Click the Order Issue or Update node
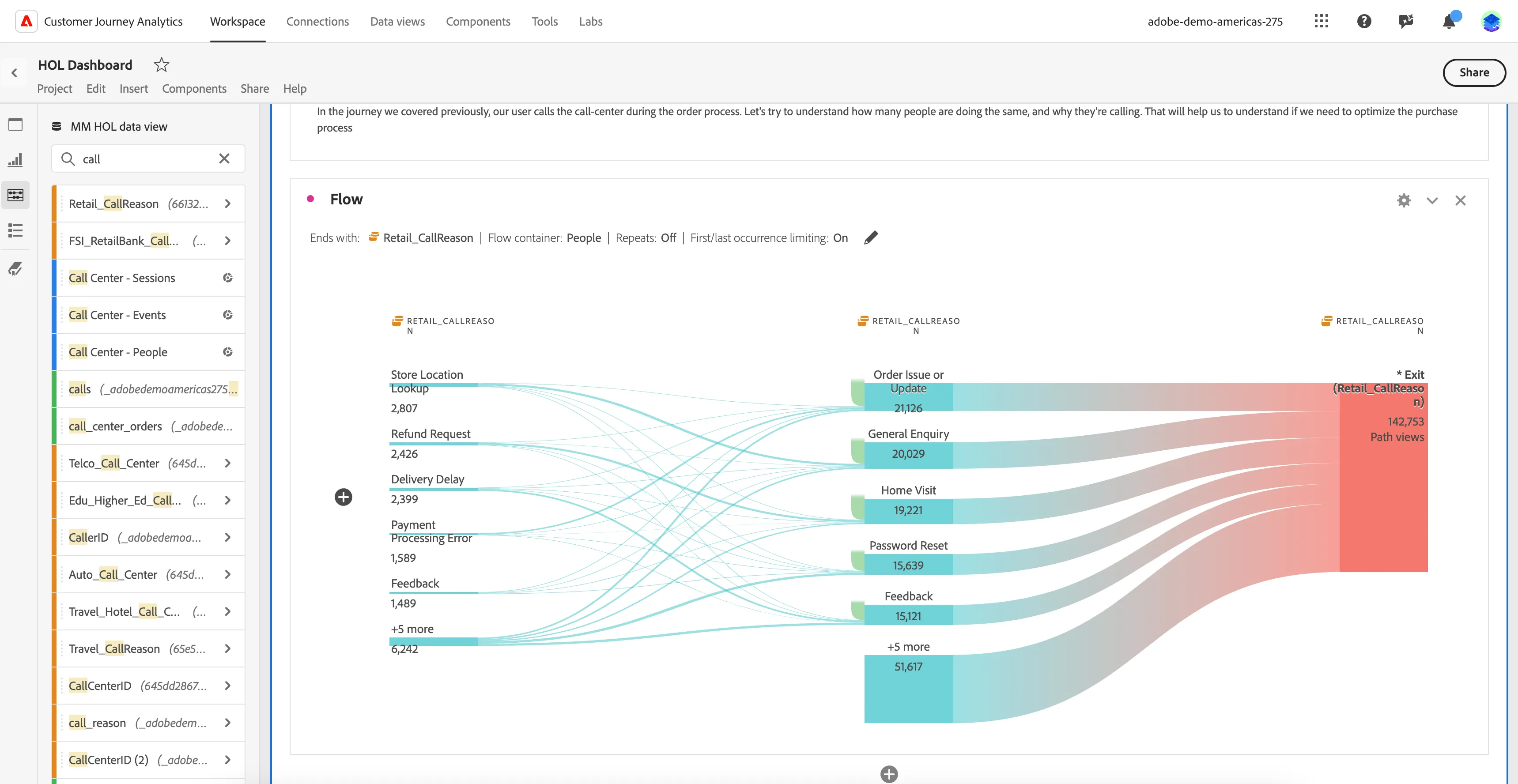 (x=908, y=397)
